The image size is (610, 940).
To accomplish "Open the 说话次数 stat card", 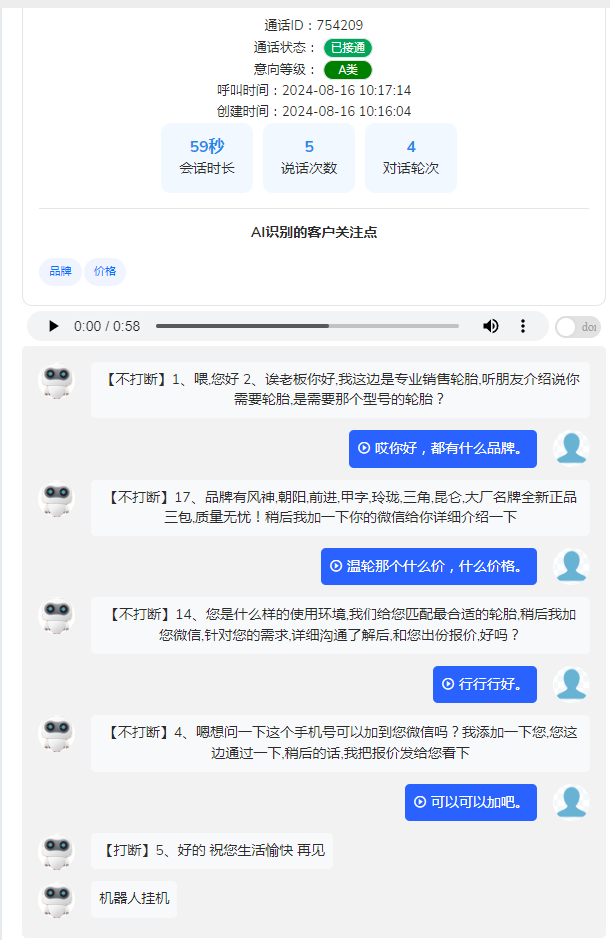I will (309, 157).
